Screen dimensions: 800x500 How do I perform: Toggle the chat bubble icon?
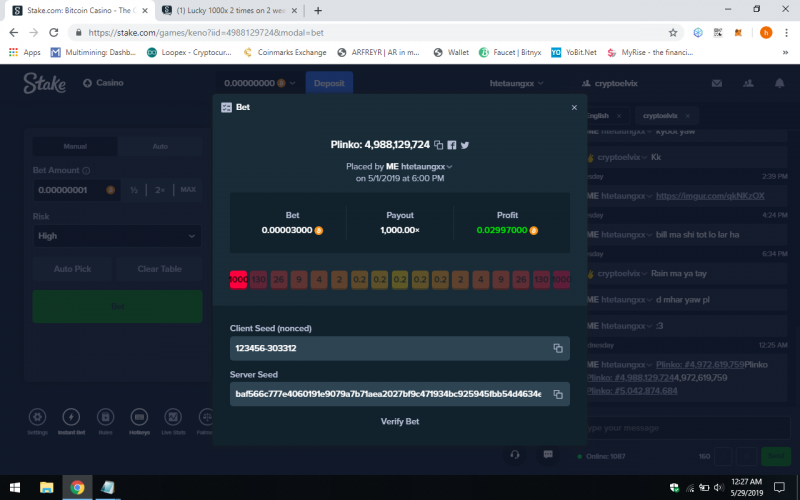(x=548, y=455)
